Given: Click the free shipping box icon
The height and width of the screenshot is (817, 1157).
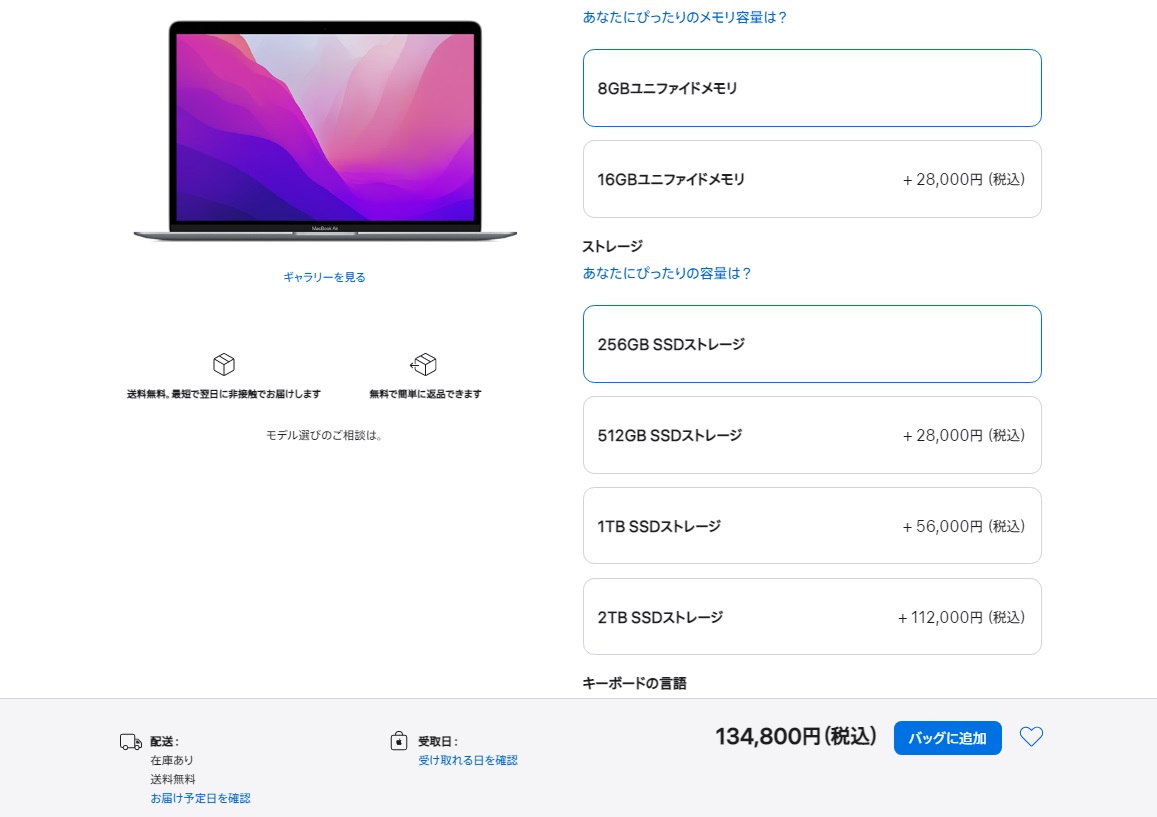Looking at the screenshot, I should click(x=224, y=364).
